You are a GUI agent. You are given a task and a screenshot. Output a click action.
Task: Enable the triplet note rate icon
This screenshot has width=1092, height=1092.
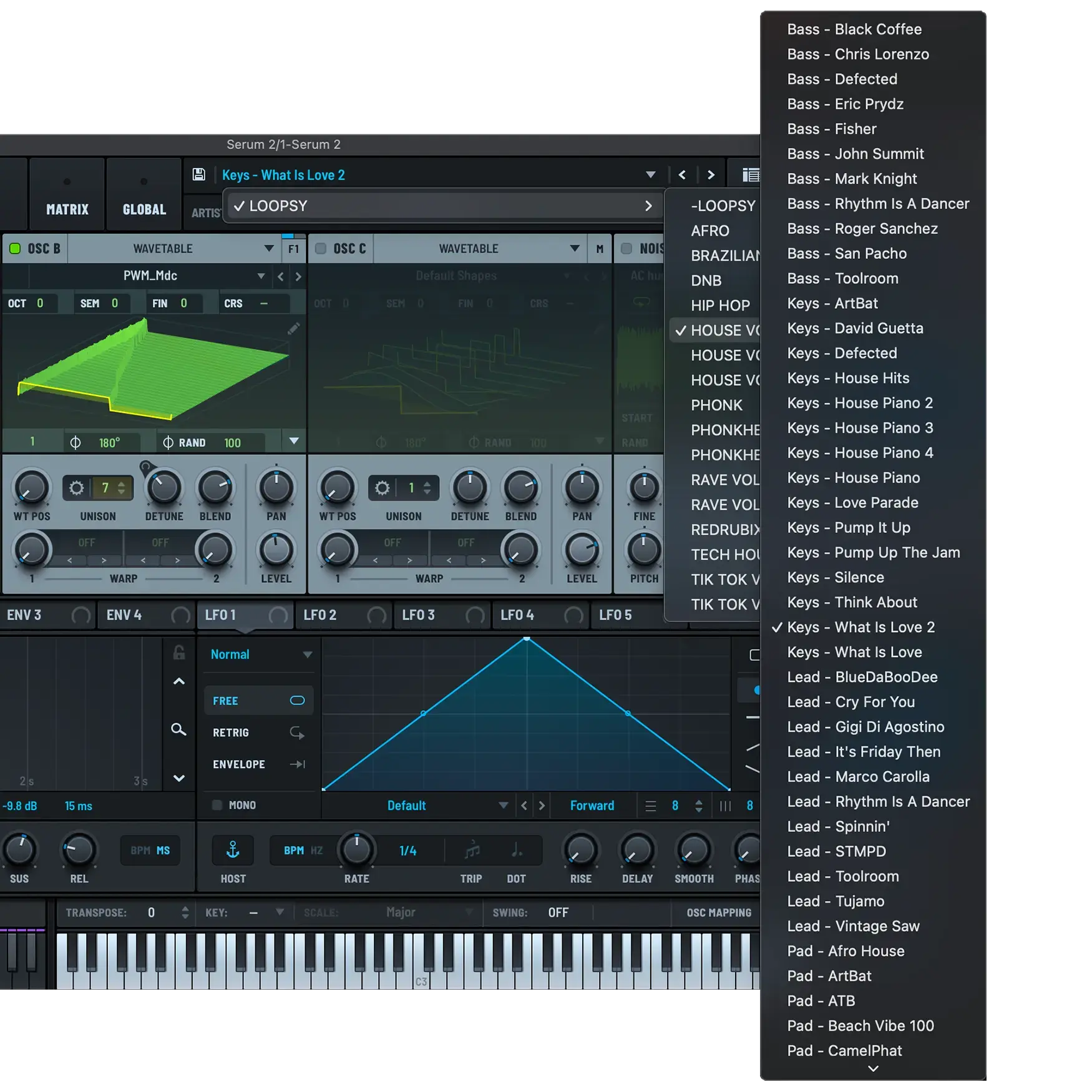tap(472, 850)
